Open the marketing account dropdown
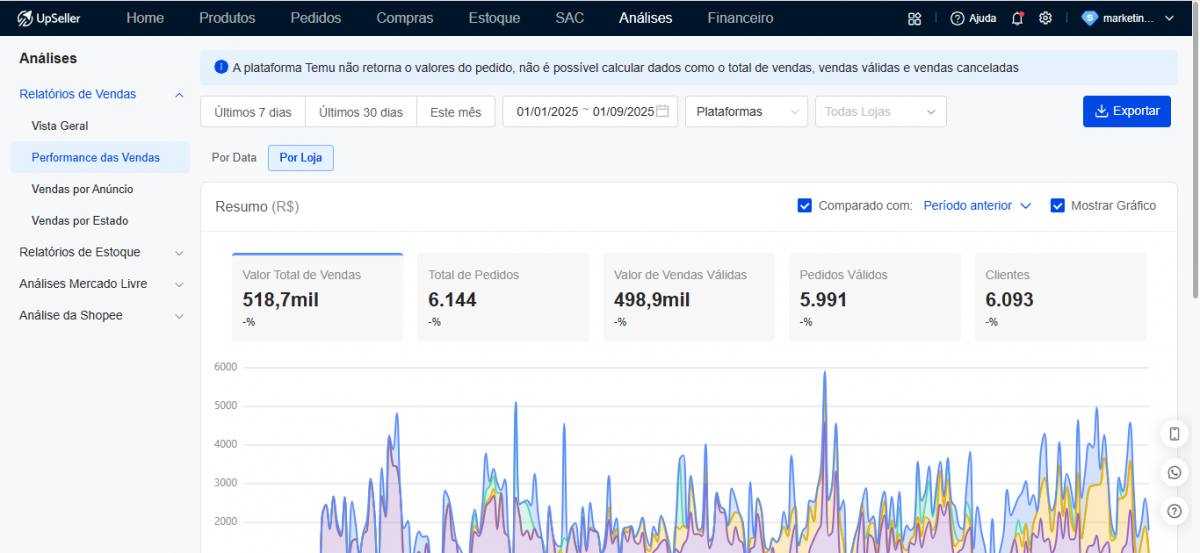1200x553 pixels. click(x=1129, y=18)
